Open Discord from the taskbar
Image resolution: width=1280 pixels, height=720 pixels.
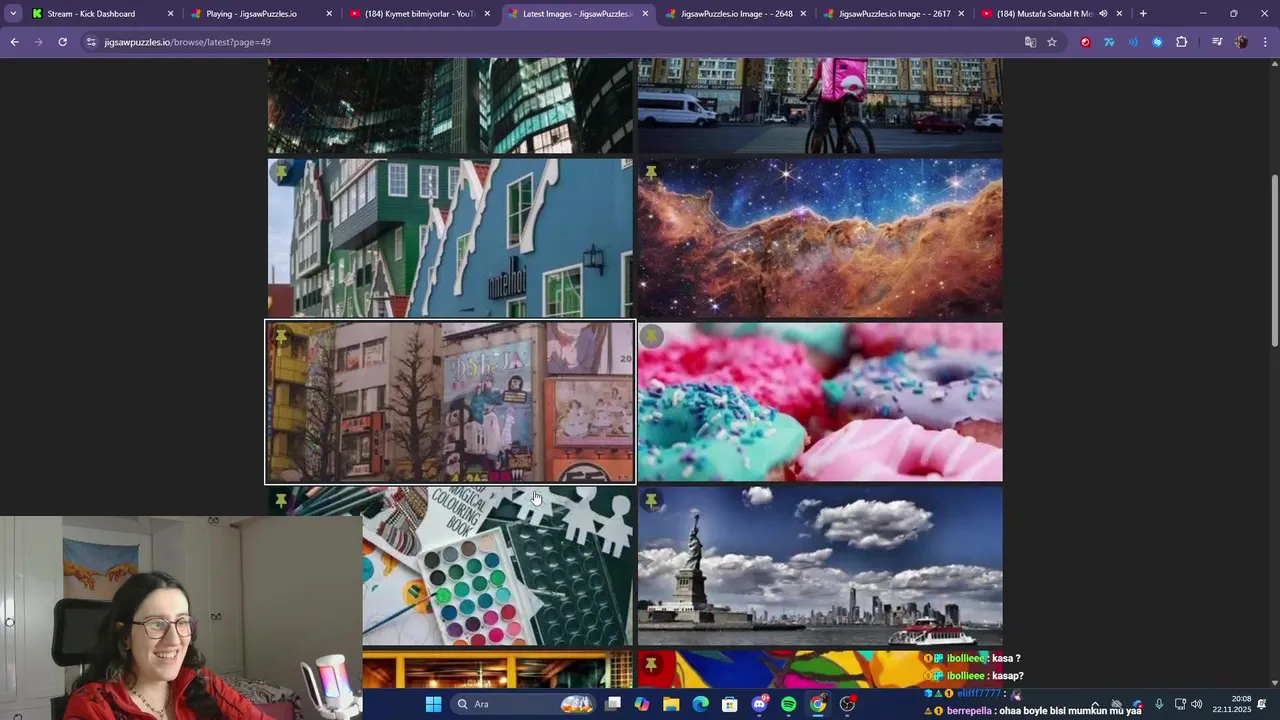coord(759,704)
